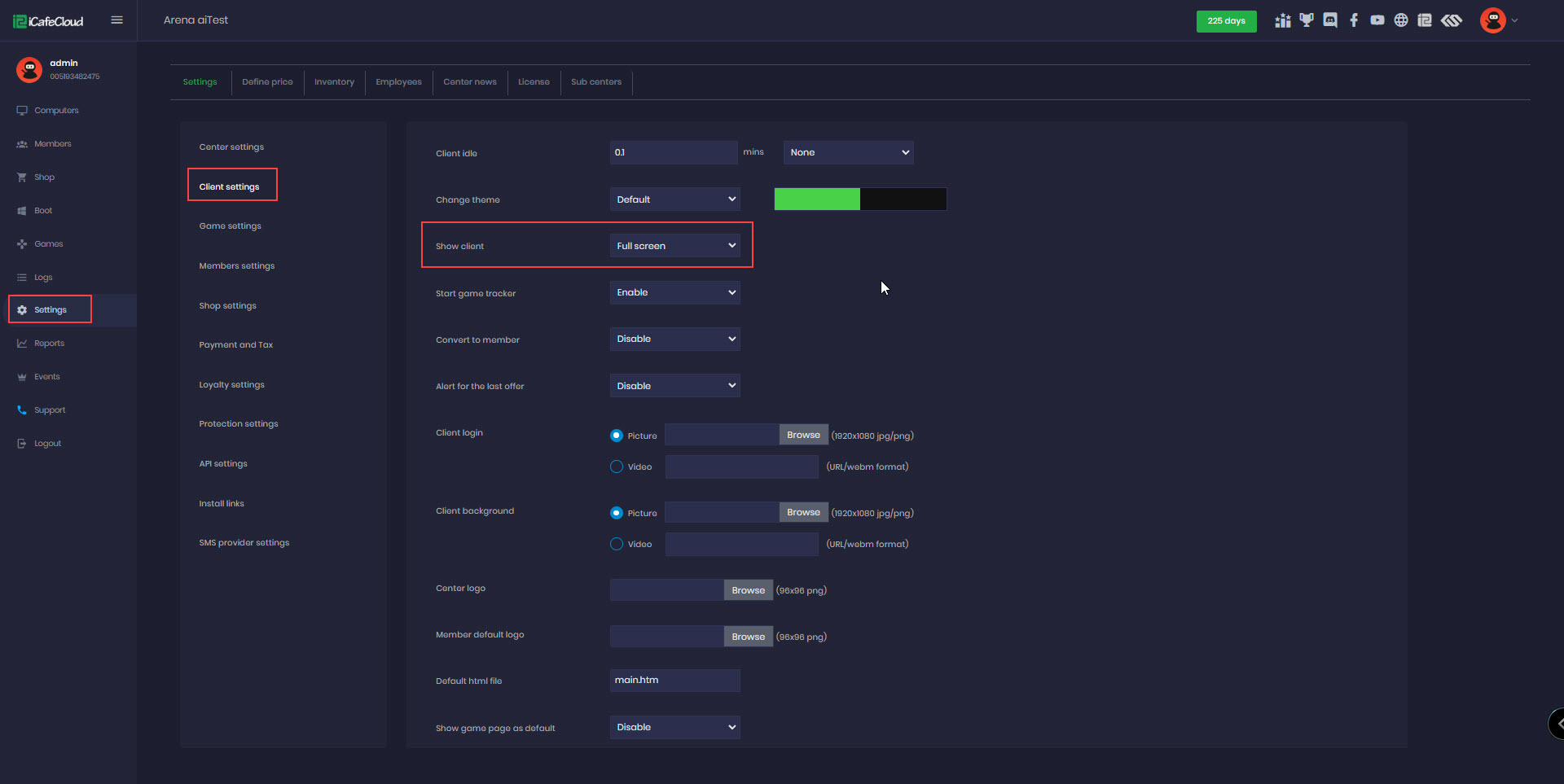Select Video option for Client background
Image resolution: width=1564 pixels, height=784 pixels.
[615, 544]
